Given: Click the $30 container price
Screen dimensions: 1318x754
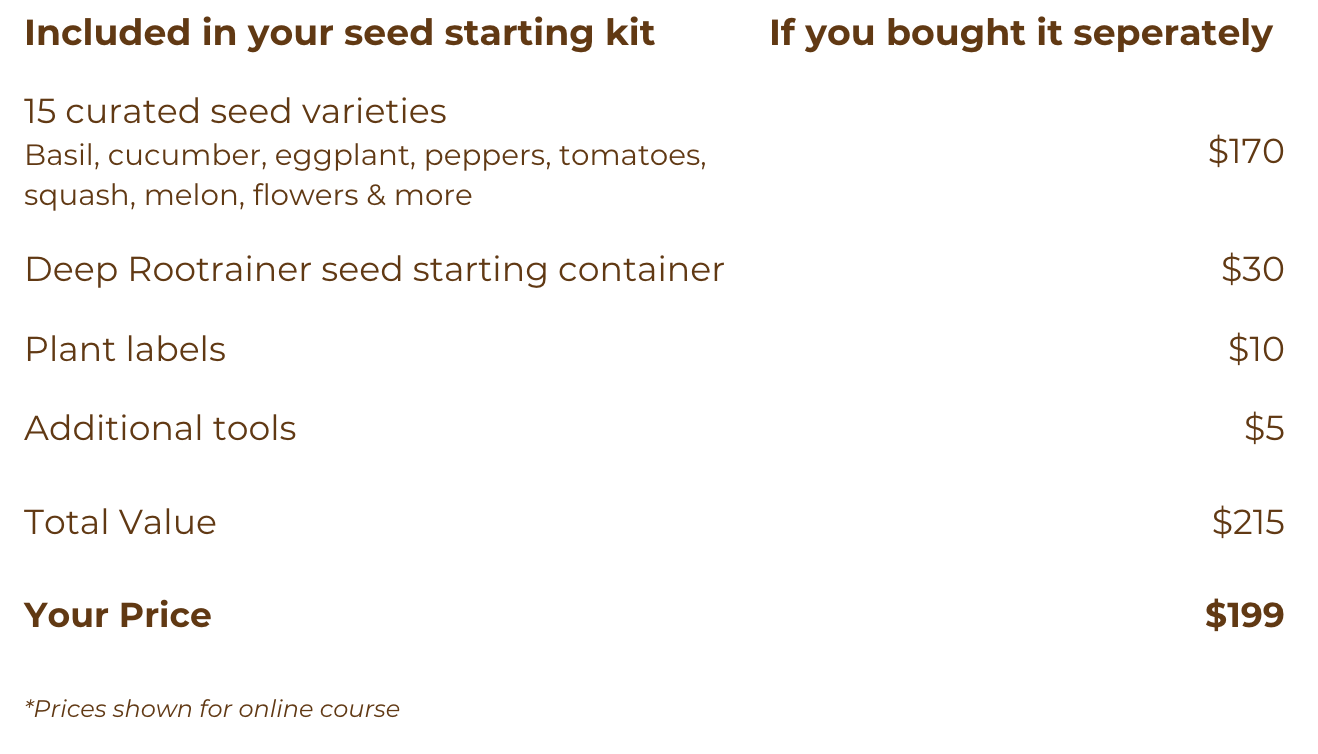Looking at the screenshot, I should tap(1252, 270).
